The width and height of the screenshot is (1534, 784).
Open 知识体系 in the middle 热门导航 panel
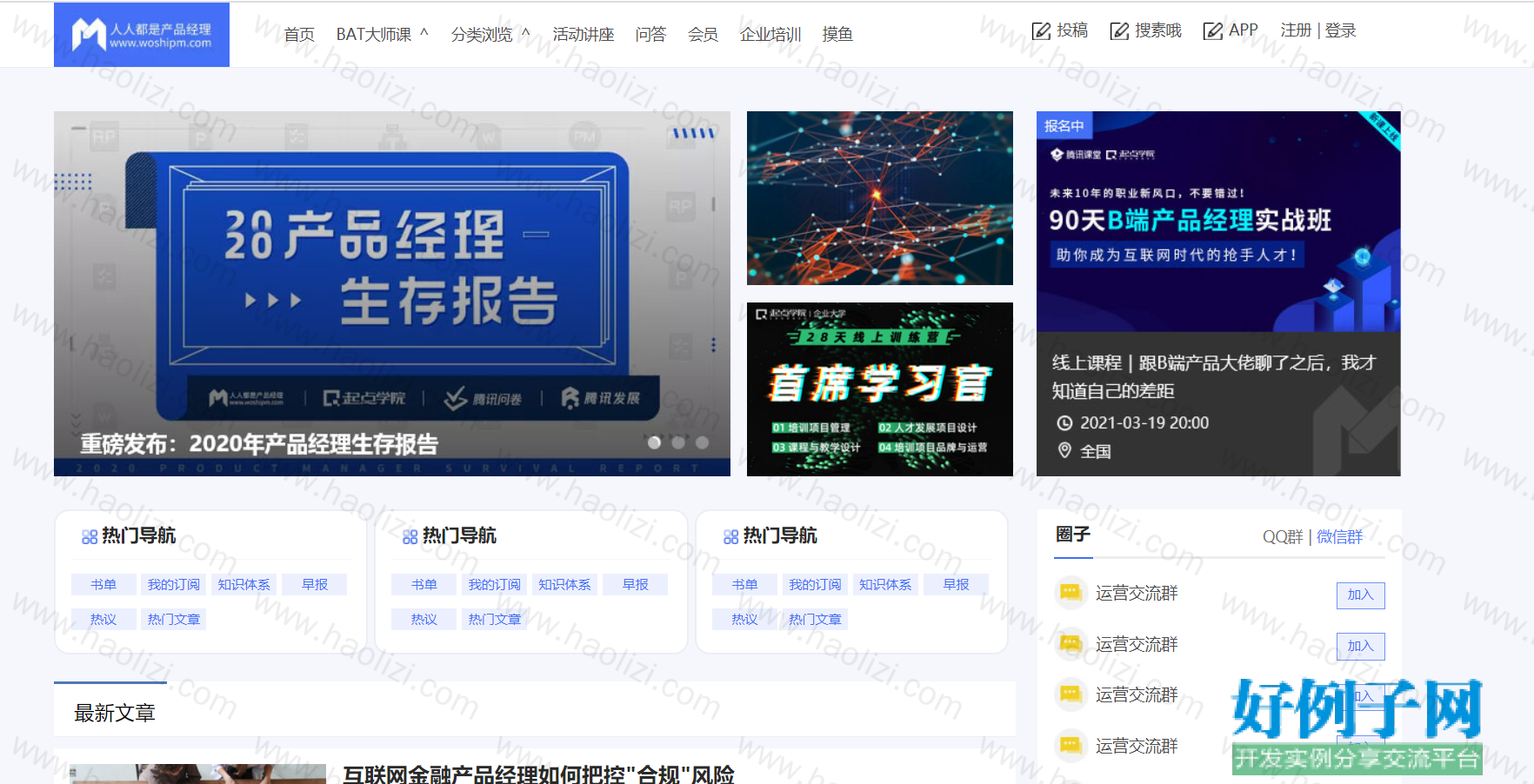pos(565,585)
